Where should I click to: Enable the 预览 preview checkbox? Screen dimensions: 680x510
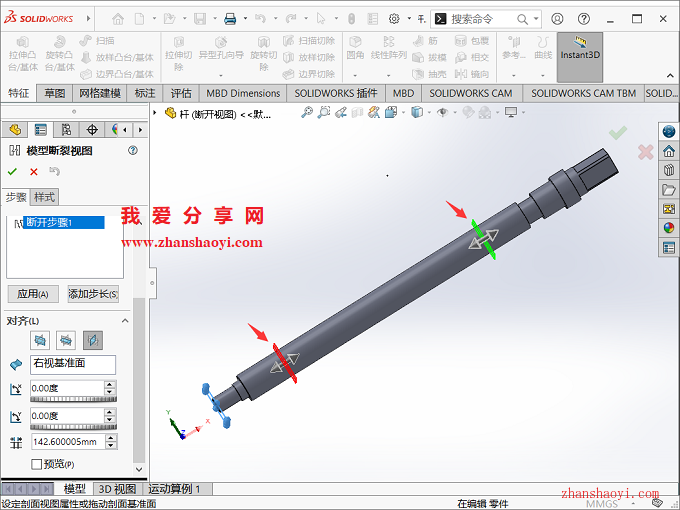tap(38, 464)
